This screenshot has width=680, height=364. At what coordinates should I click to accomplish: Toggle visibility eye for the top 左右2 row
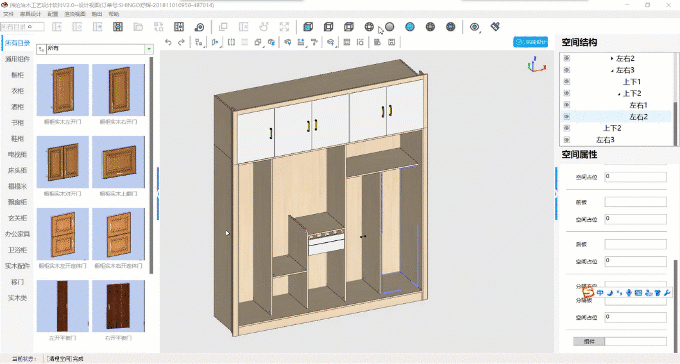click(566, 58)
